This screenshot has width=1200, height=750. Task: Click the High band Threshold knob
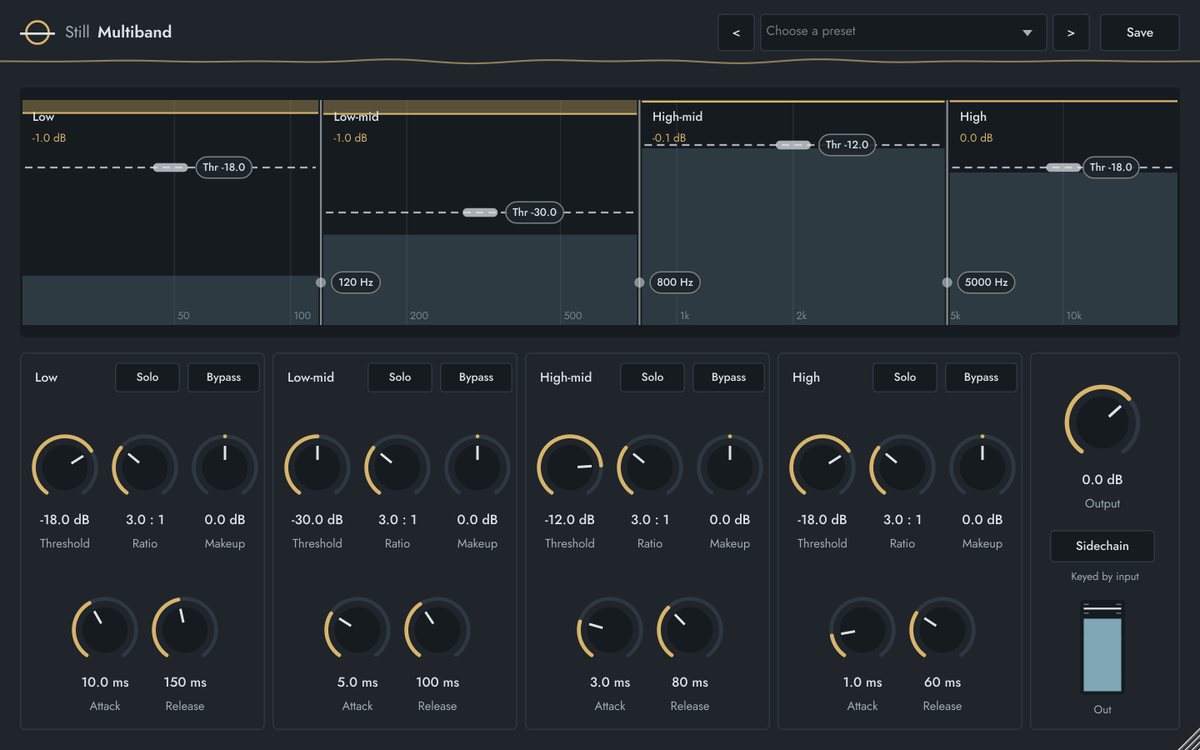[x=822, y=467]
